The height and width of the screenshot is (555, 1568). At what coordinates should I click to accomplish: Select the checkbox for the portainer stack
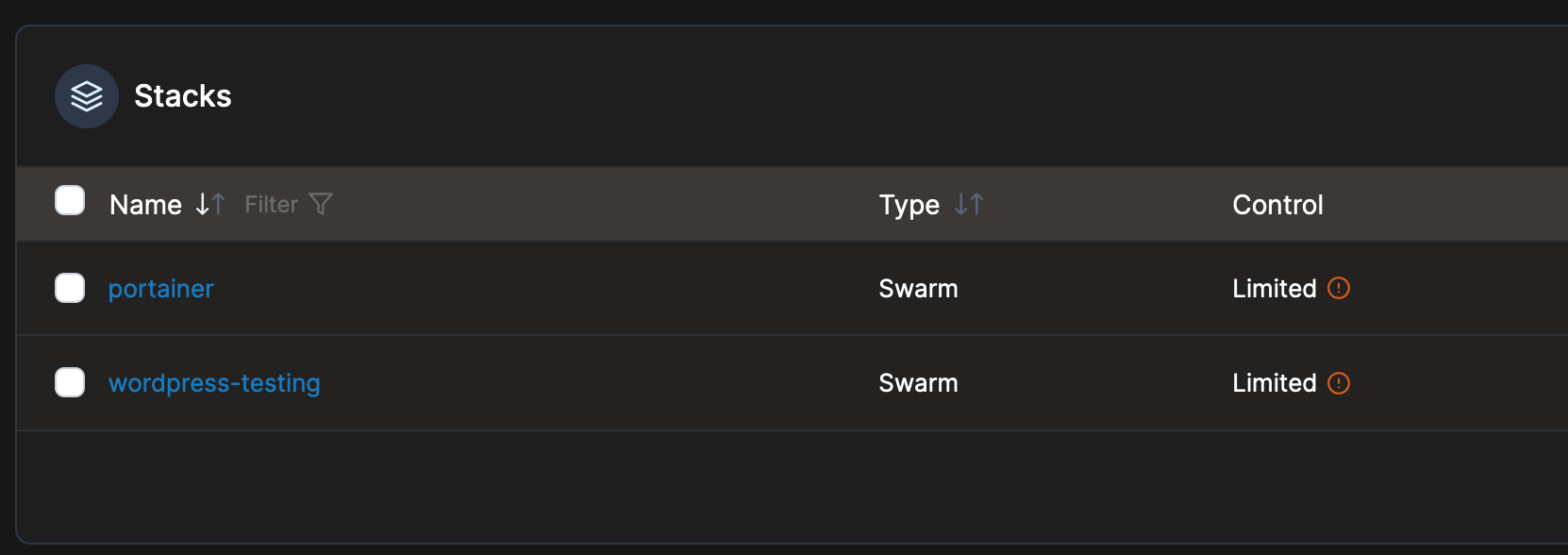pyautogui.click(x=70, y=288)
